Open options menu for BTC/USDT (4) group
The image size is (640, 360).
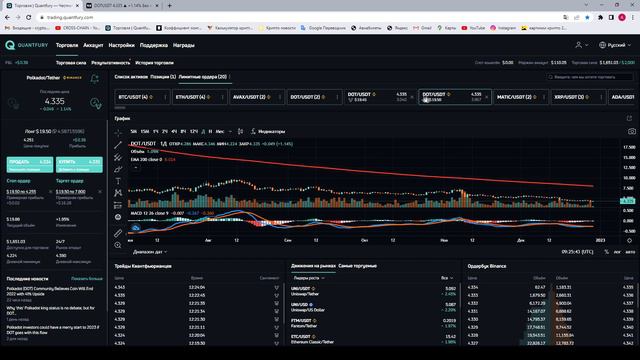point(165,97)
